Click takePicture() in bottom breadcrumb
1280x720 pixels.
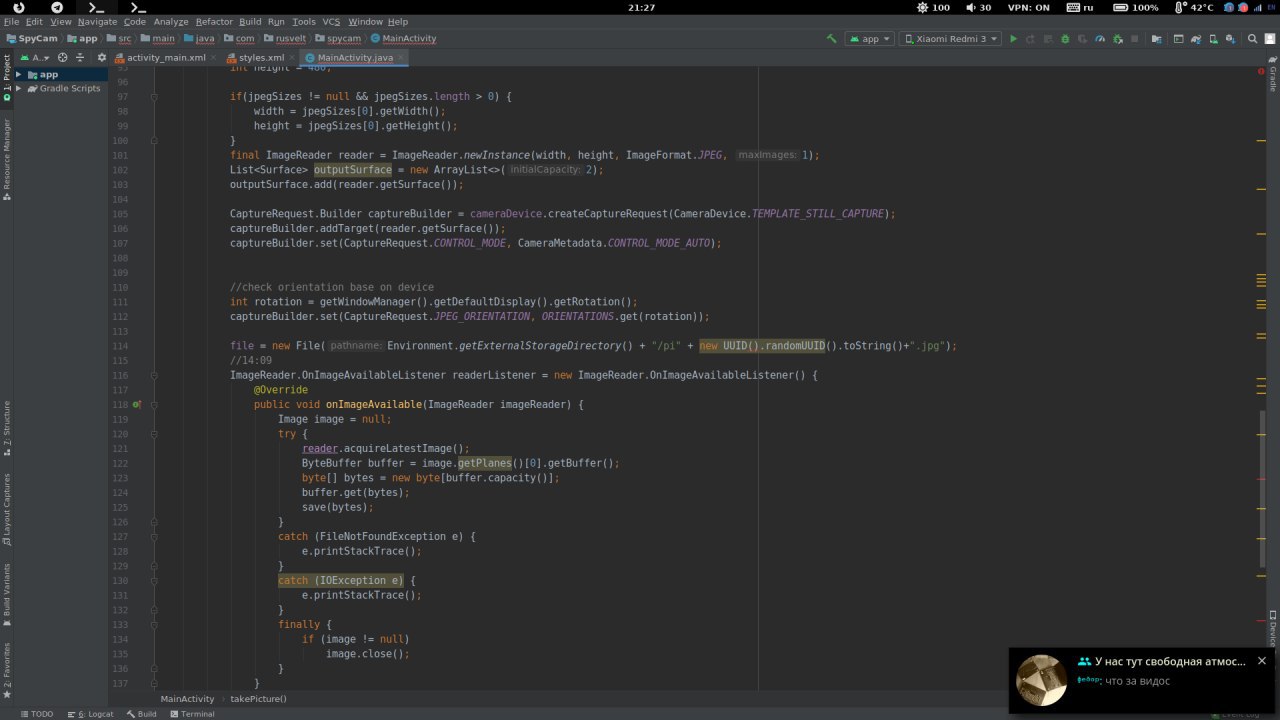point(258,699)
